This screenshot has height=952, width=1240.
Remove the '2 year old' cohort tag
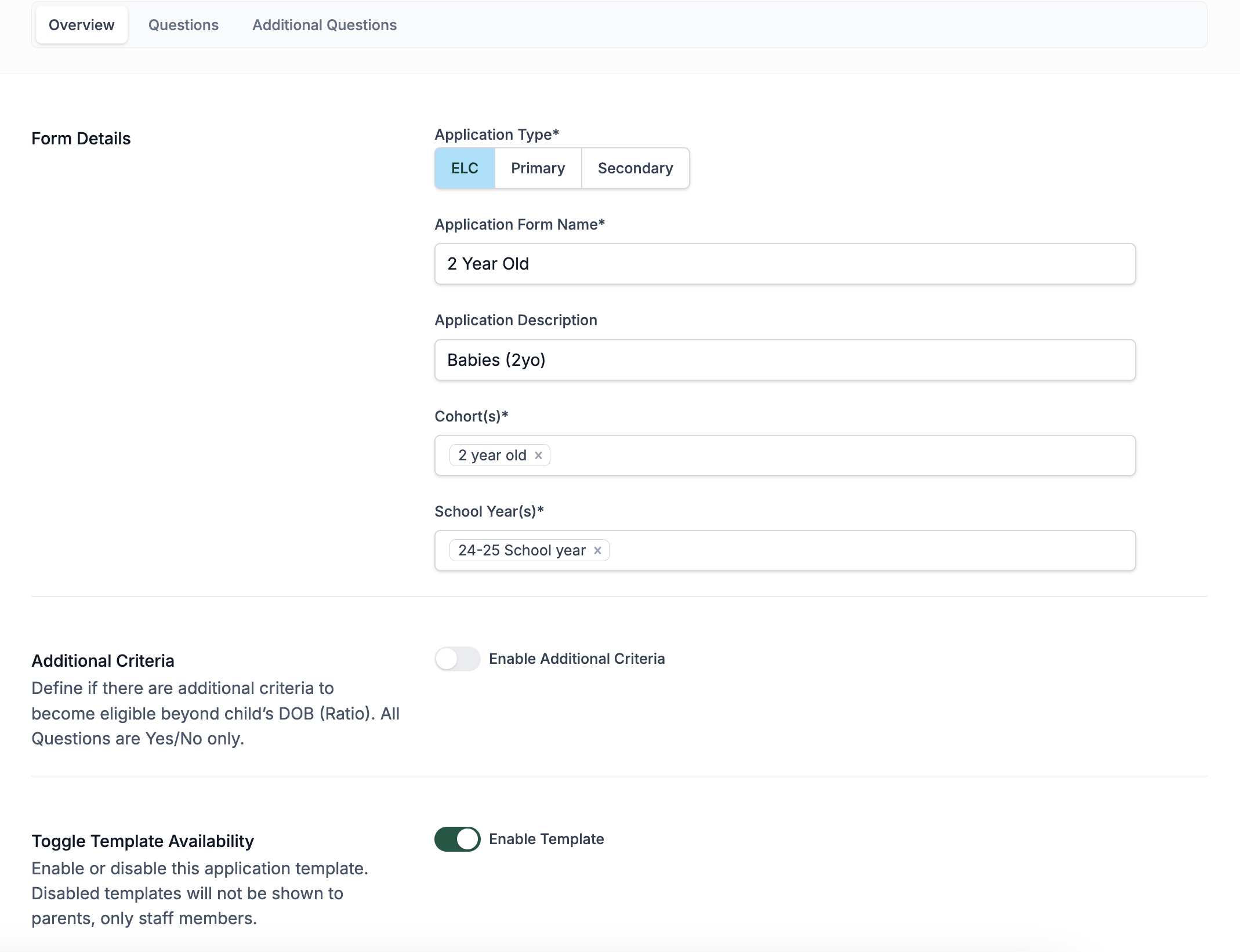pos(538,456)
